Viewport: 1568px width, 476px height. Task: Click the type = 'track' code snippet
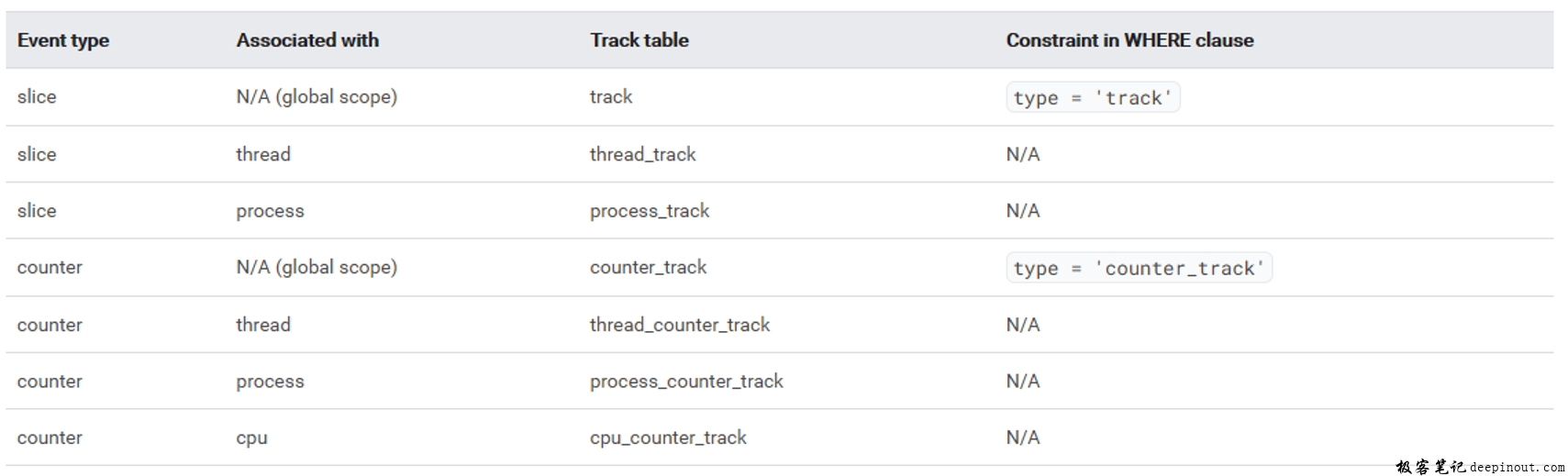click(1092, 98)
